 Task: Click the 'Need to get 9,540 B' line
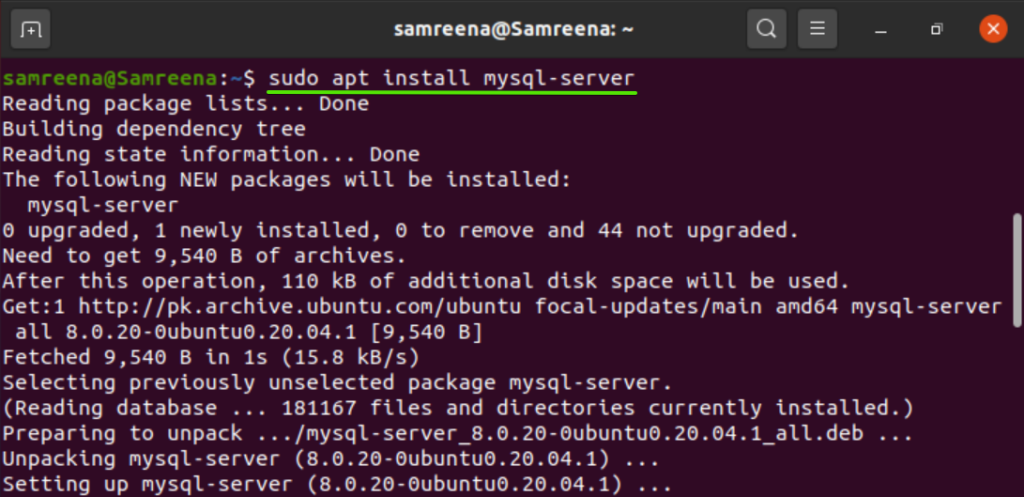tap(204, 256)
